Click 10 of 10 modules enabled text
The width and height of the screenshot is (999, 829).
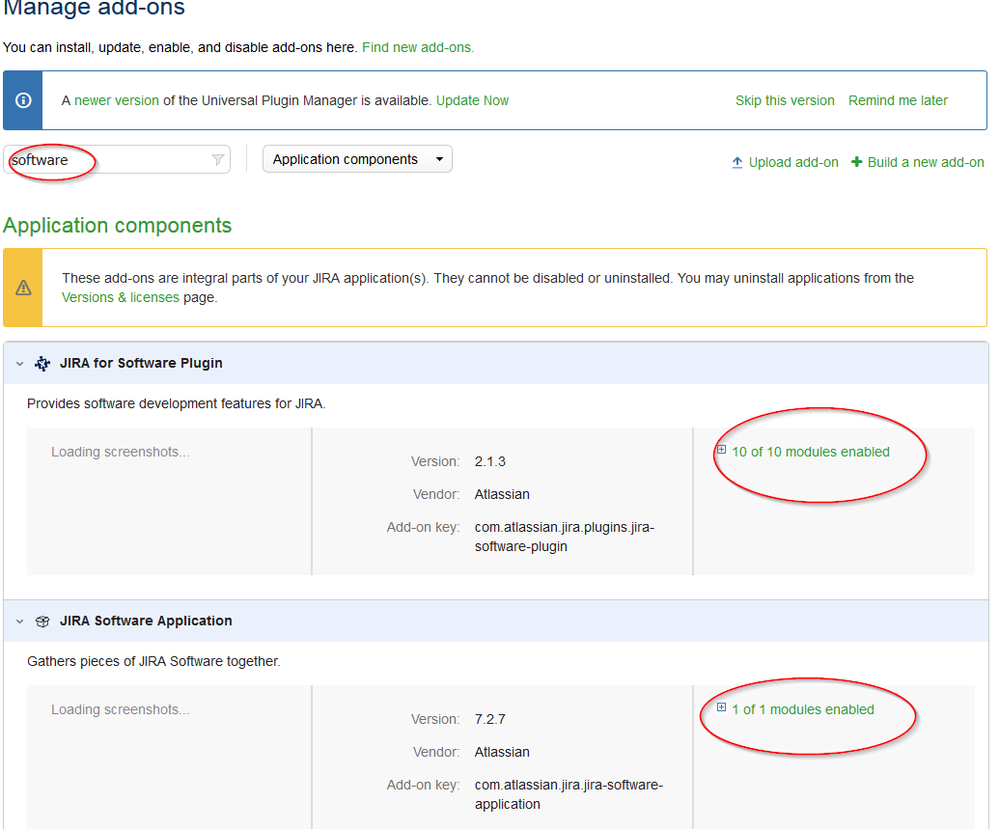pos(810,452)
